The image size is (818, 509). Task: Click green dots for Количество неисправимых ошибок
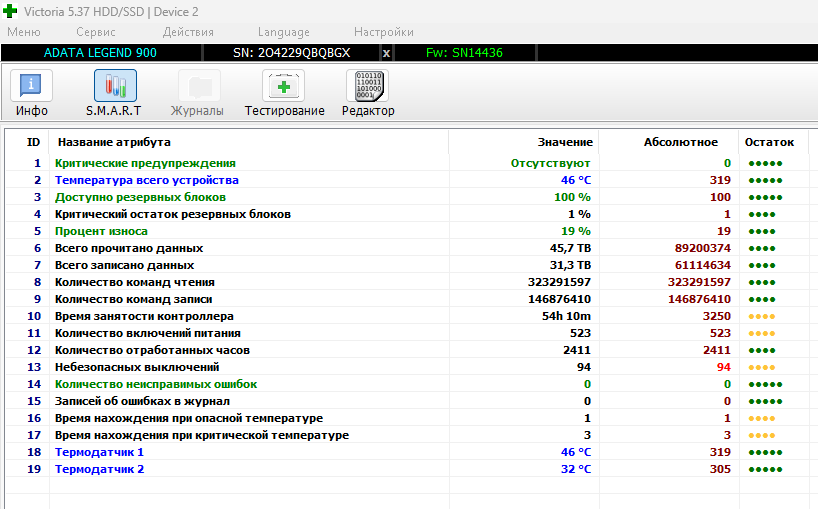765,384
